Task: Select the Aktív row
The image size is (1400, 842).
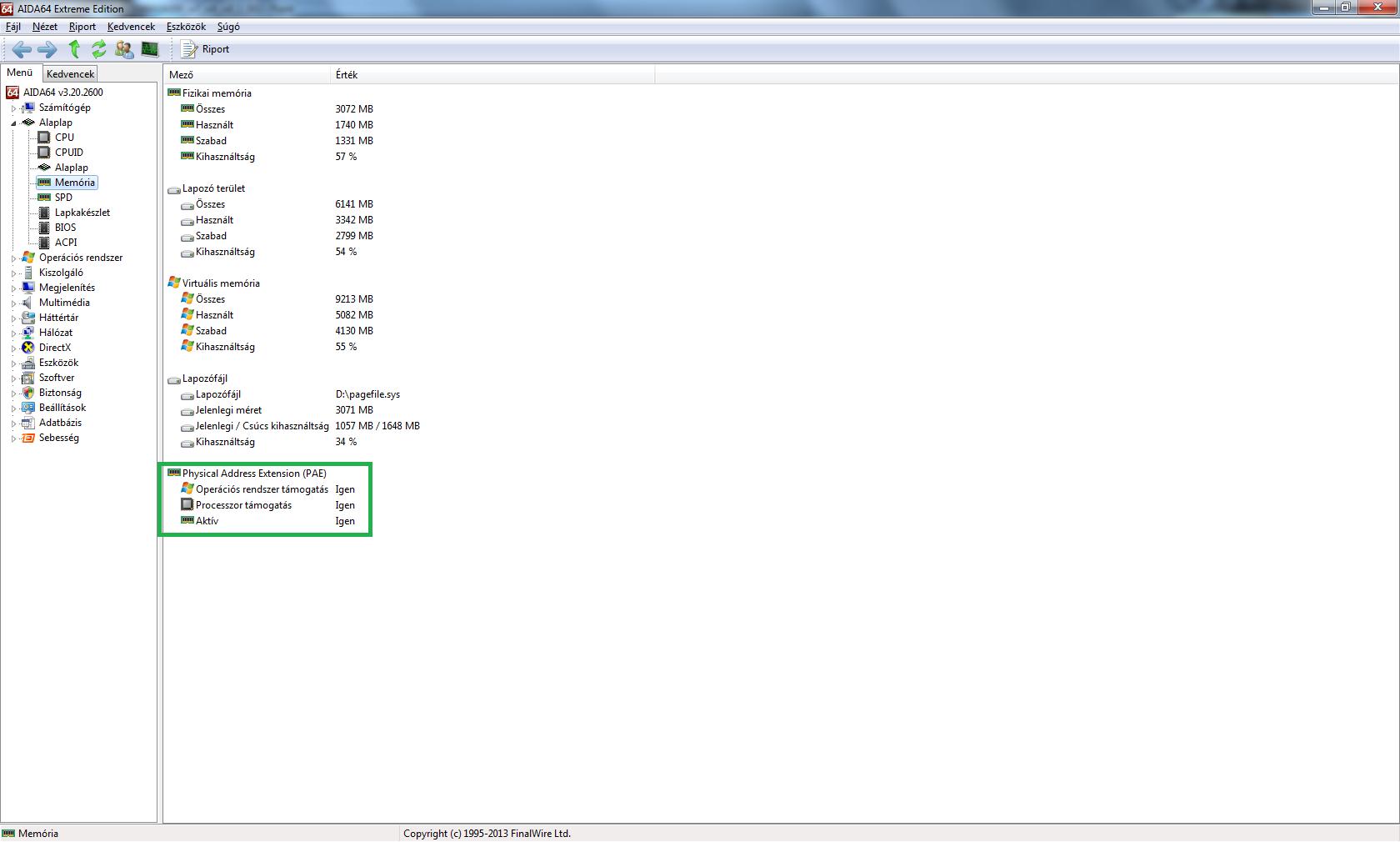Action: tap(207, 521)
